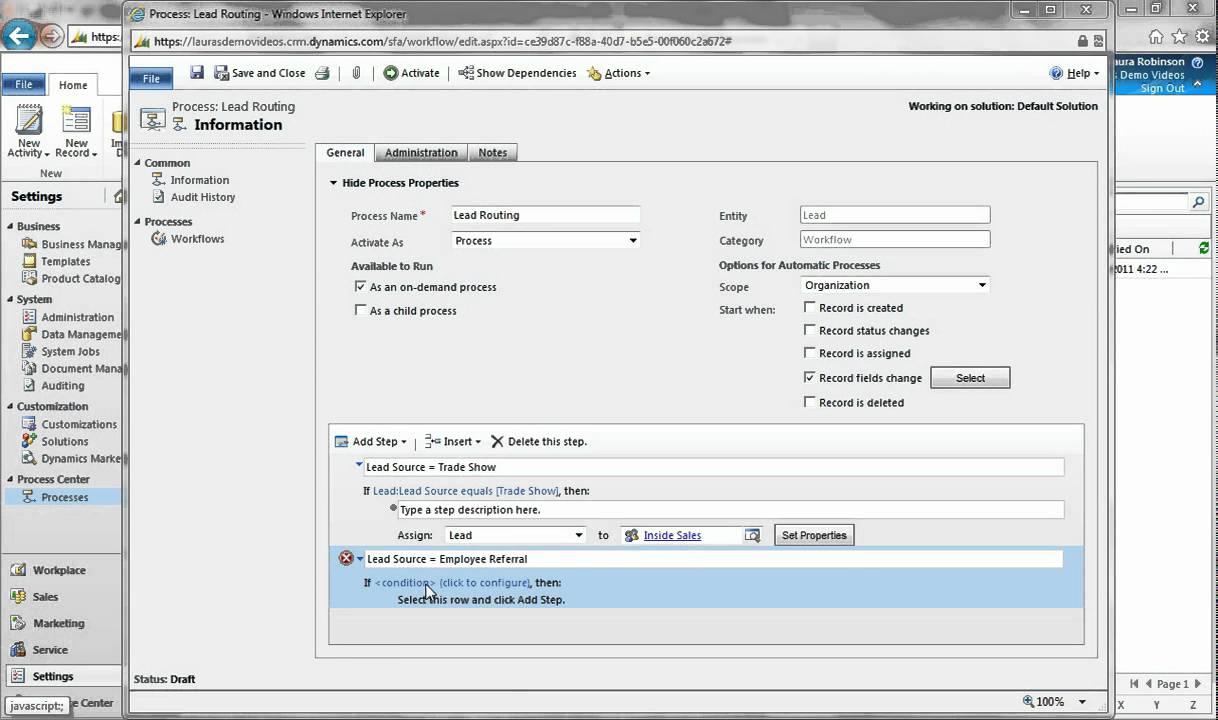Open Information in the left navigation
1218x720 pixels.
point(199,180)
